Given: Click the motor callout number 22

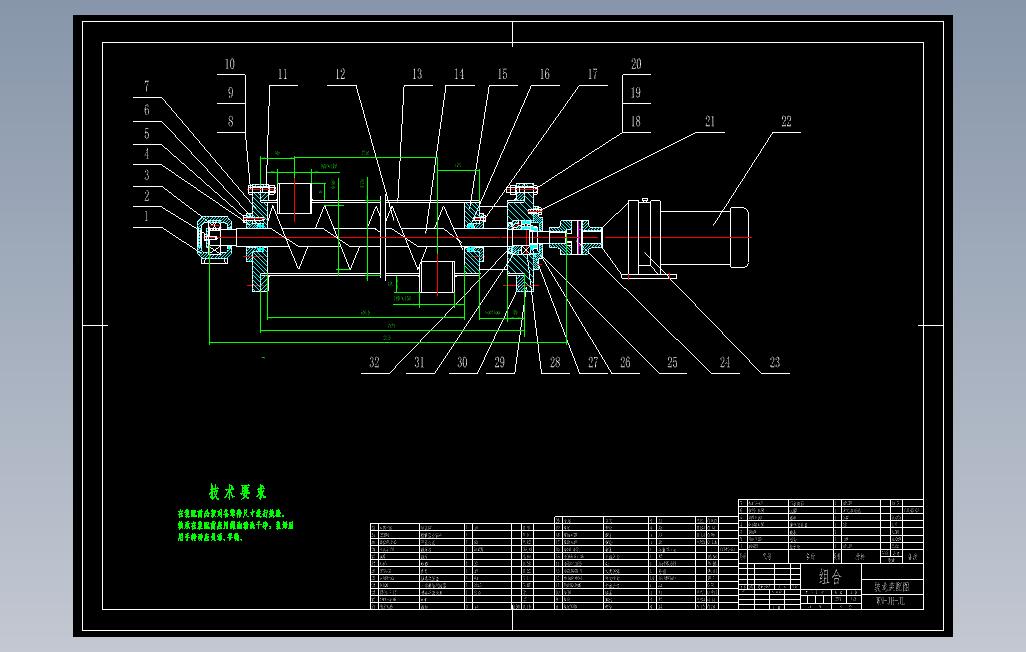Looking at the screenshot, I should pyautogui.click(x=786, y=121).
